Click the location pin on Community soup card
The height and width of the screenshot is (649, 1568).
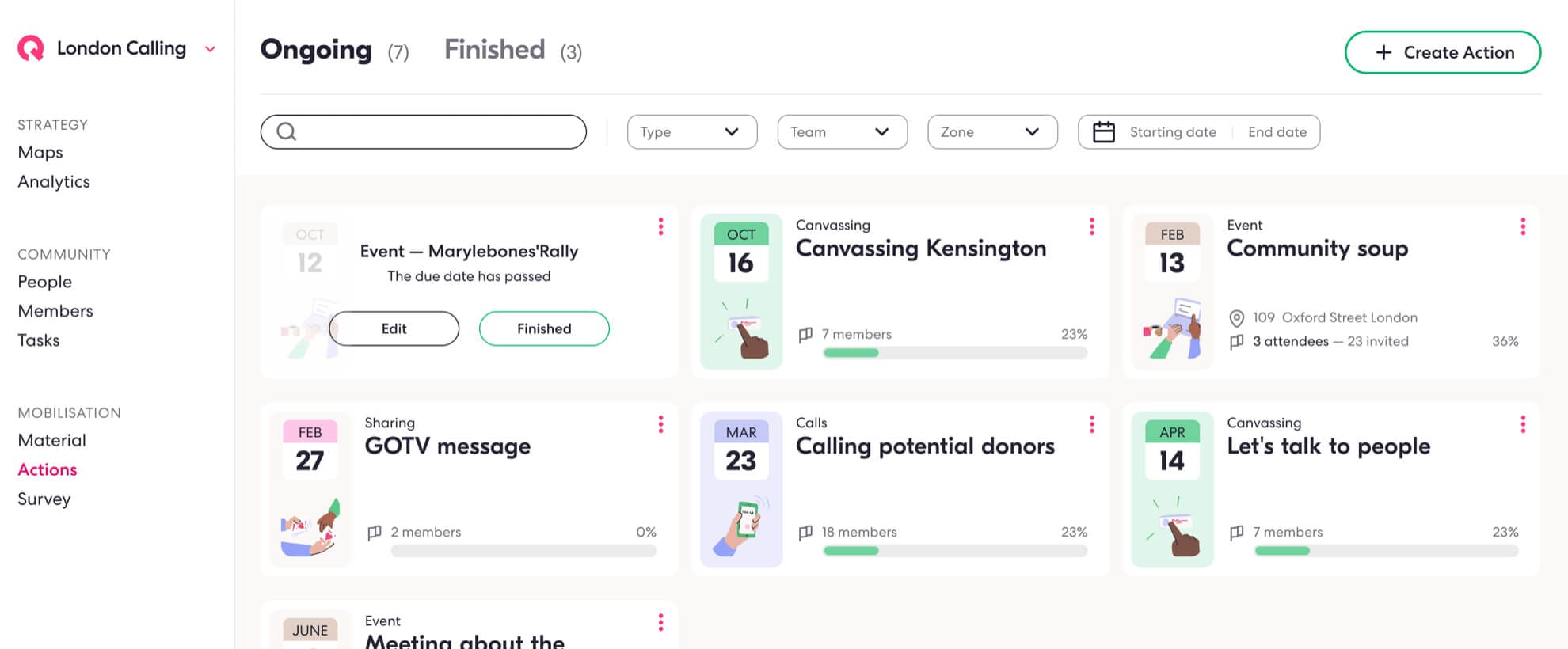point(1235,317)
